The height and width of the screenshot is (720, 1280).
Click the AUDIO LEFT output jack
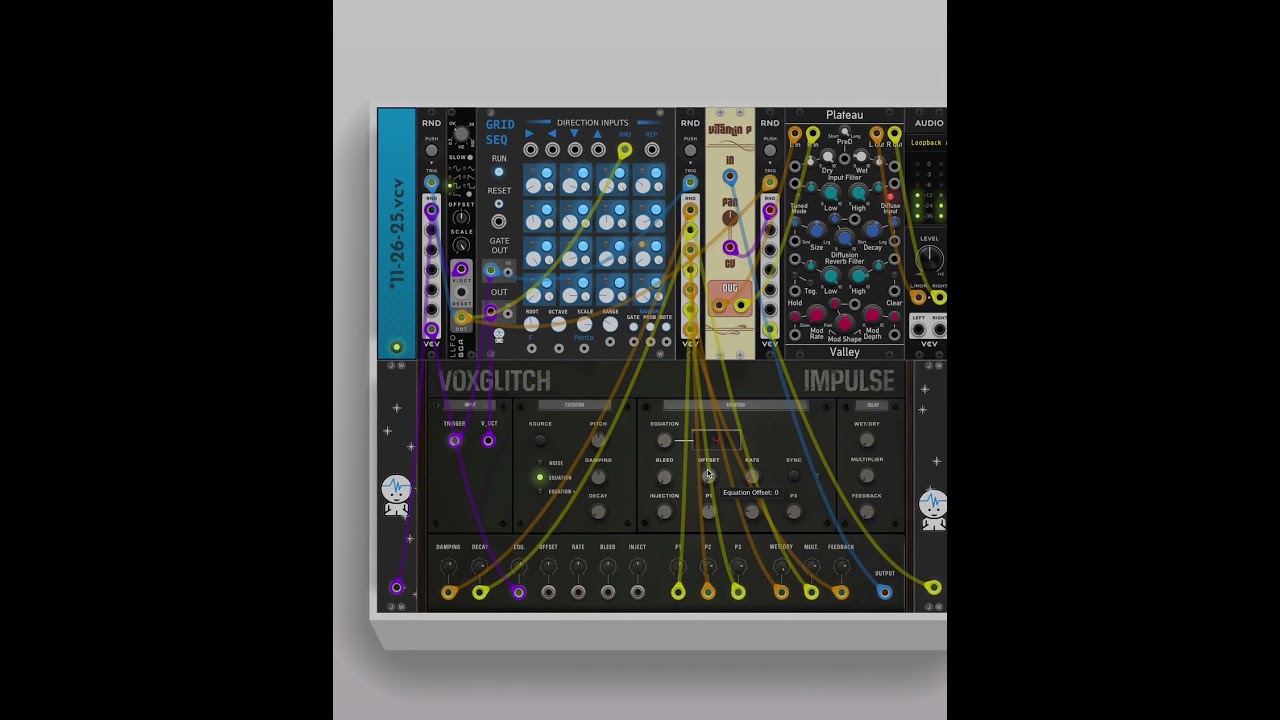pos(920,329)
